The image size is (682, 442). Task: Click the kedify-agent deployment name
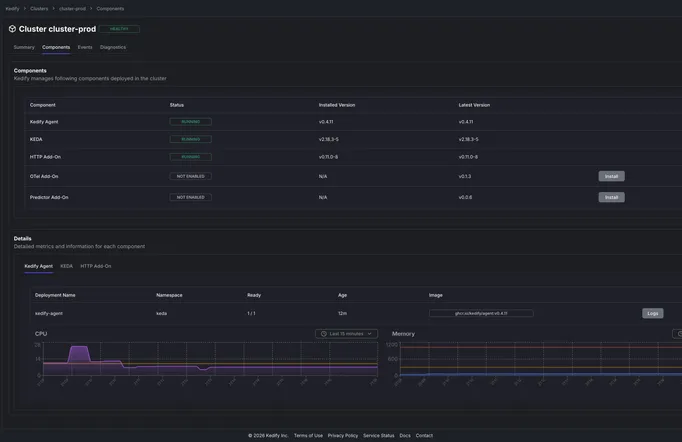coord(49,313)
